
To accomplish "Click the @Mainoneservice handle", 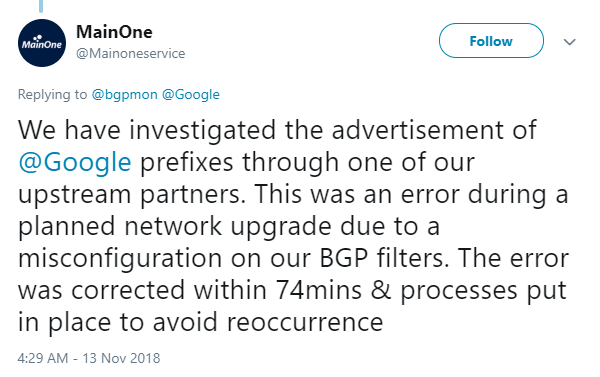I will [130, 53].
